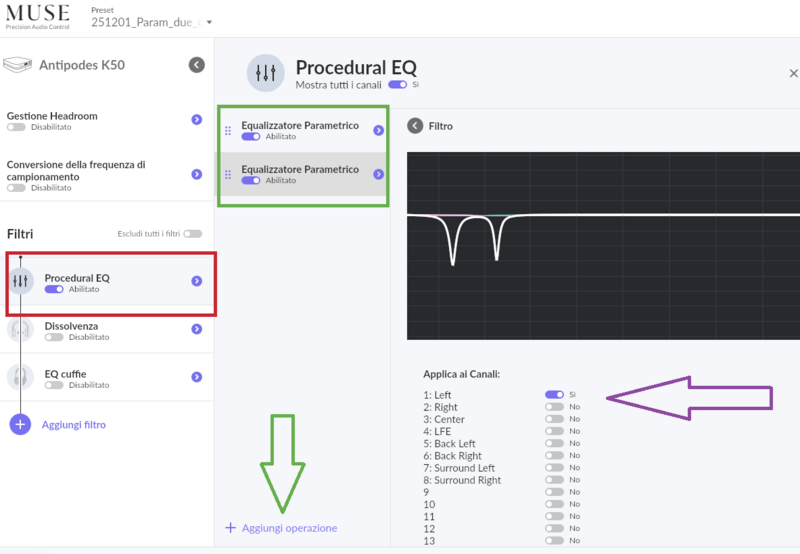
Task: Open the Preset dropdown menu
Action: [x=209, y=22]
